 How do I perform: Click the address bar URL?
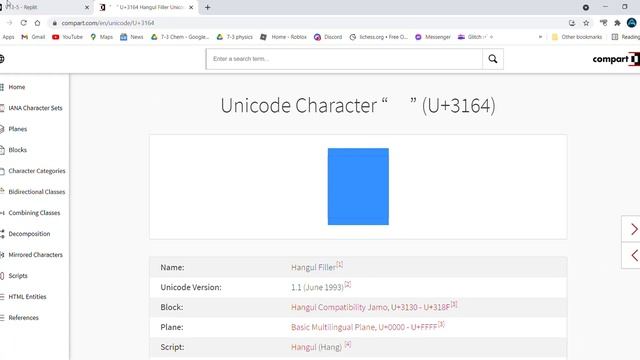tap(108, 23)
